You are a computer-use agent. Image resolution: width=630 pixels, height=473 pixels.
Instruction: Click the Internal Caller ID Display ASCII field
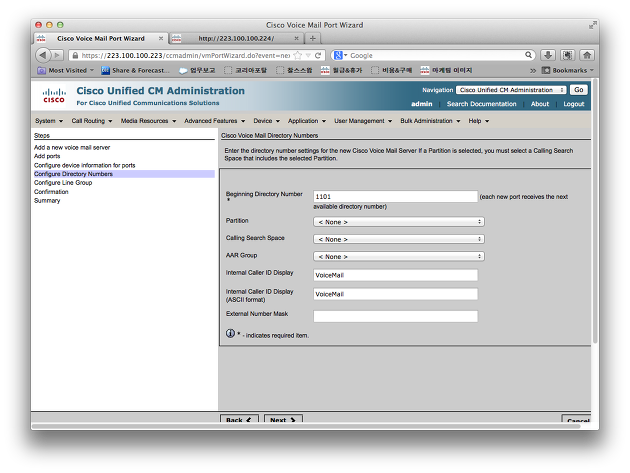(395, 294)
